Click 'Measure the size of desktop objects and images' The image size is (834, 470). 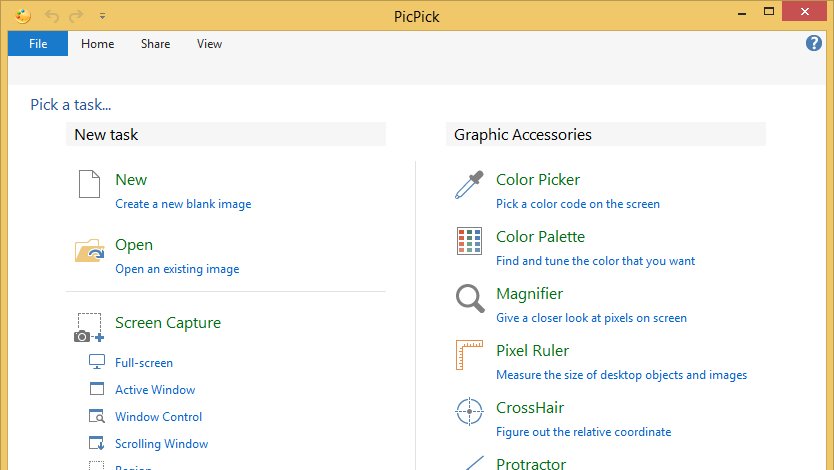621,375
